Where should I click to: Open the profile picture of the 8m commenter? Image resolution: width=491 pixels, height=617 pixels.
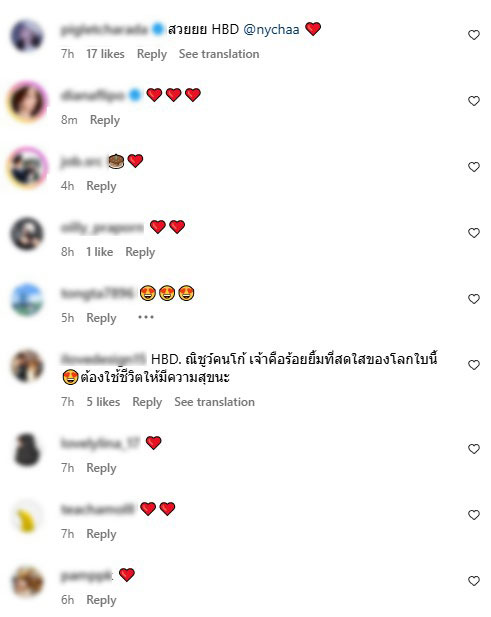27,102
